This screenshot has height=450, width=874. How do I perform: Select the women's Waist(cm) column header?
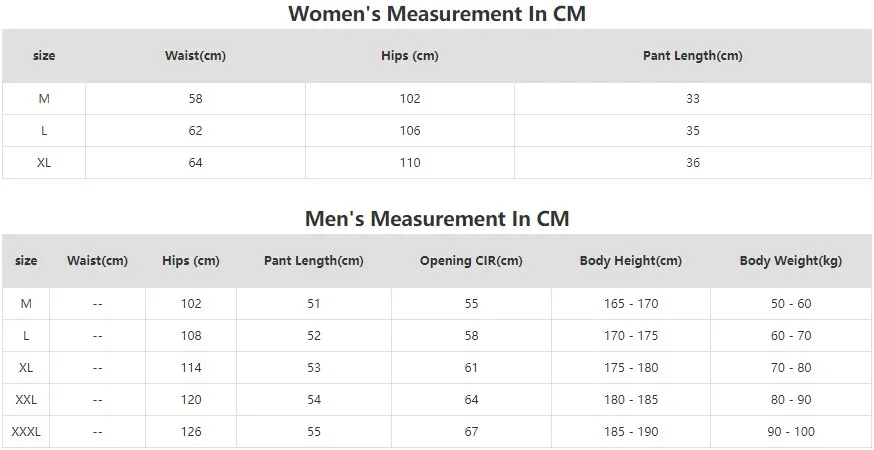pos(195,56)
